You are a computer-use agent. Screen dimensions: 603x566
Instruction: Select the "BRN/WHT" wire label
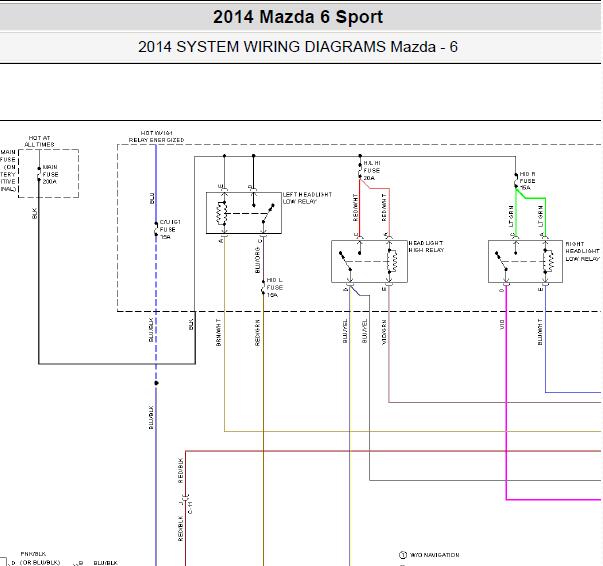tap(218, 332)
